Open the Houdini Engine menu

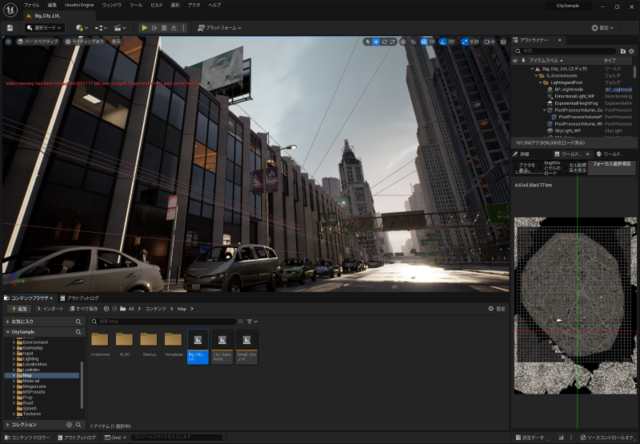pos(79,5)
